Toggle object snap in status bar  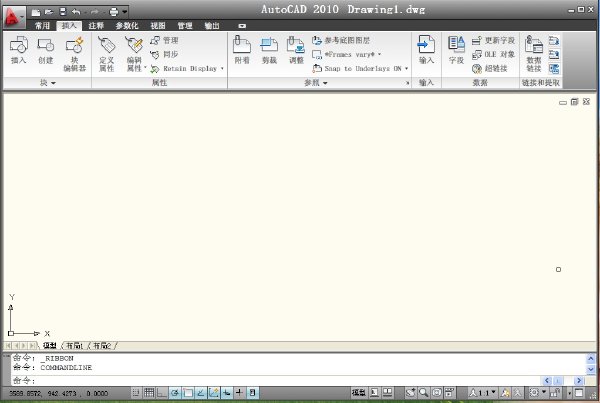pos(188,392)
